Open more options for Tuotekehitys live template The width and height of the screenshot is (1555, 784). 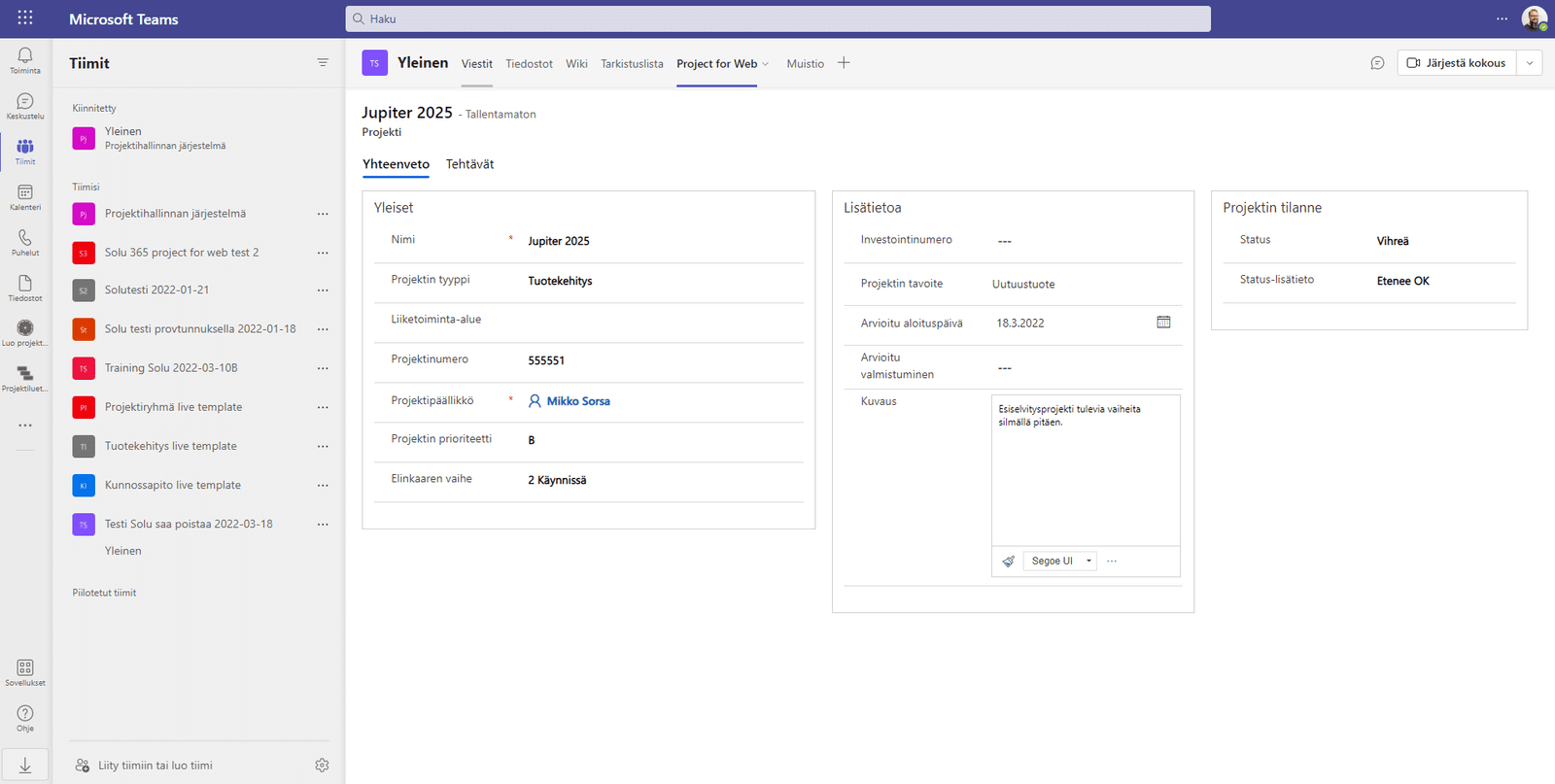pyautogui.click(x=323, y=447)
